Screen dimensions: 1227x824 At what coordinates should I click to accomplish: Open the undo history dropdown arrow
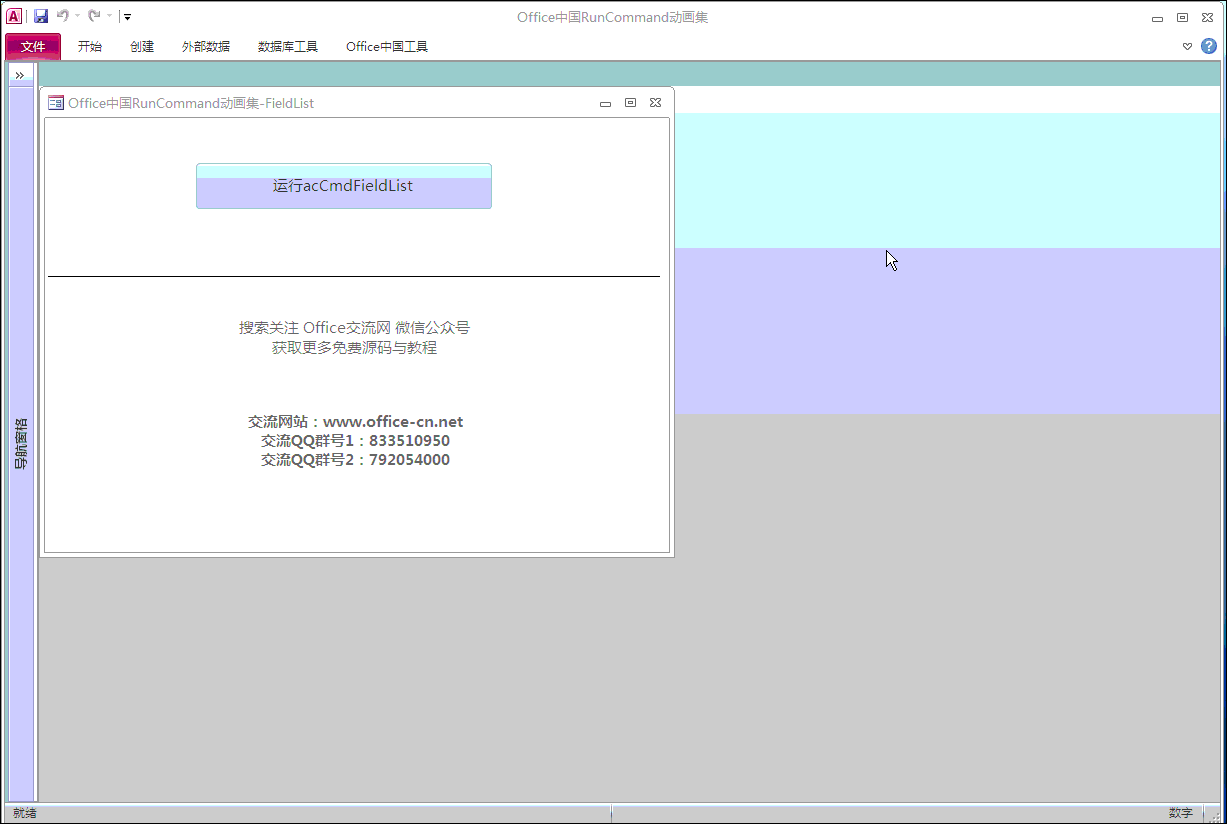click(77, 16)
